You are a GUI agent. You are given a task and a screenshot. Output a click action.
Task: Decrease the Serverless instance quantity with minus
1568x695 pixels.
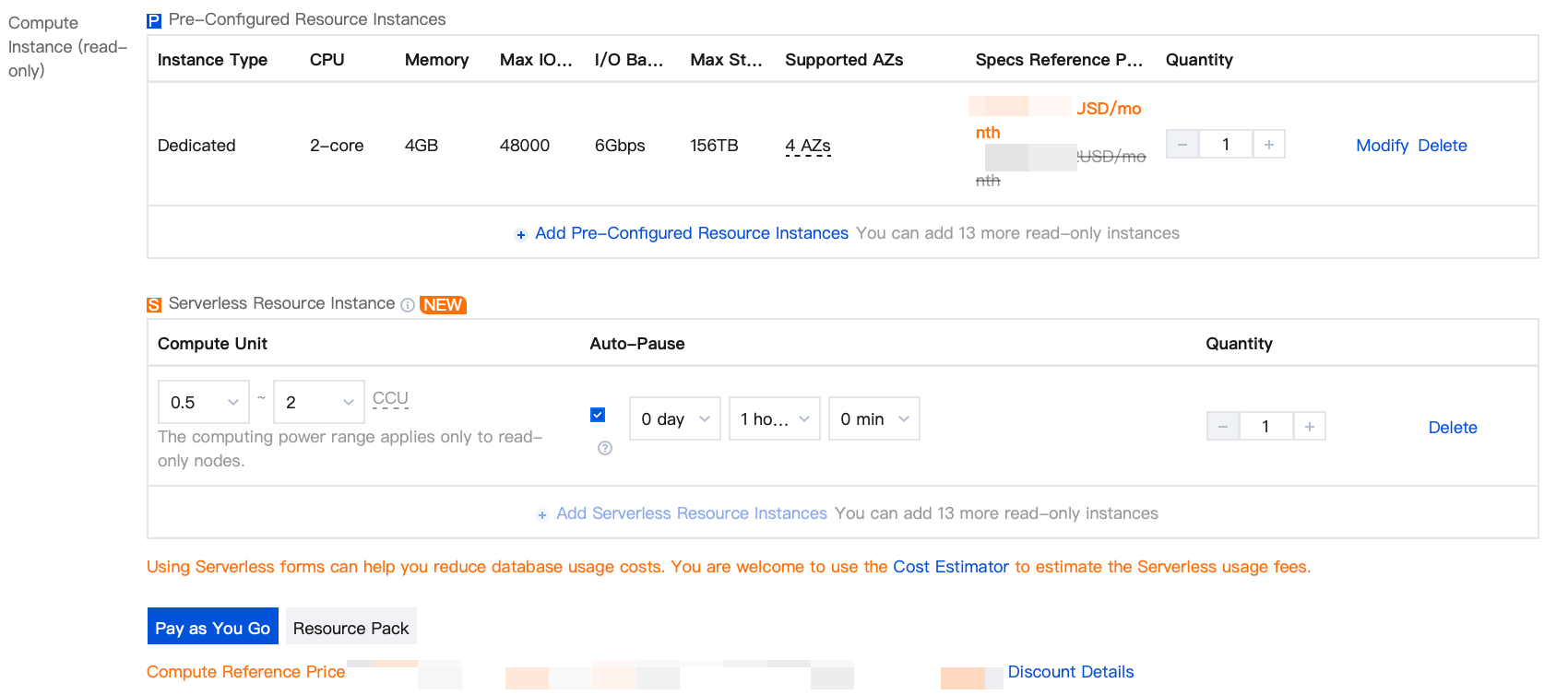[x=1223, y=426]
